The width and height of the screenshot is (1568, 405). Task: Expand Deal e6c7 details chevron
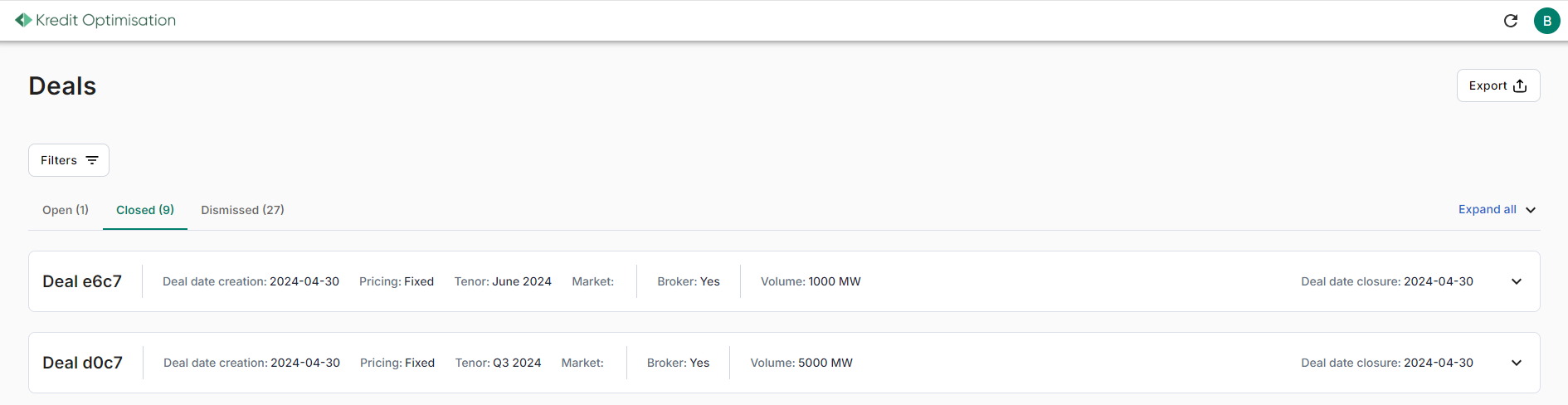[x=1517, y=281]
